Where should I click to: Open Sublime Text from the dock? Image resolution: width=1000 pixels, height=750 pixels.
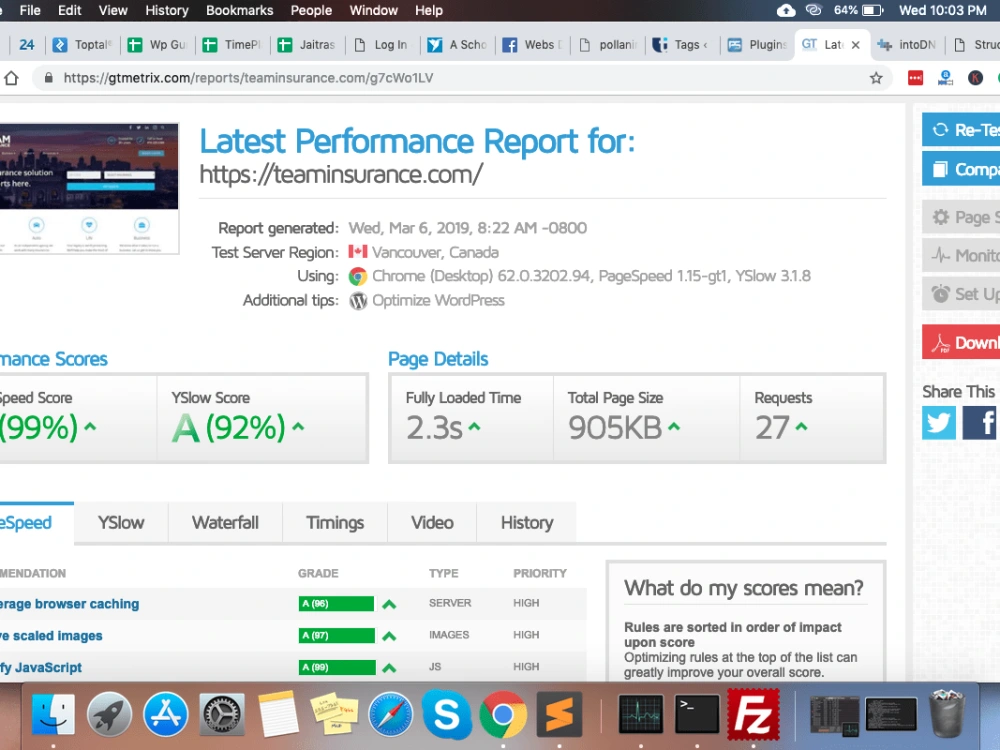pyautogui.click(x=559, y=714)
